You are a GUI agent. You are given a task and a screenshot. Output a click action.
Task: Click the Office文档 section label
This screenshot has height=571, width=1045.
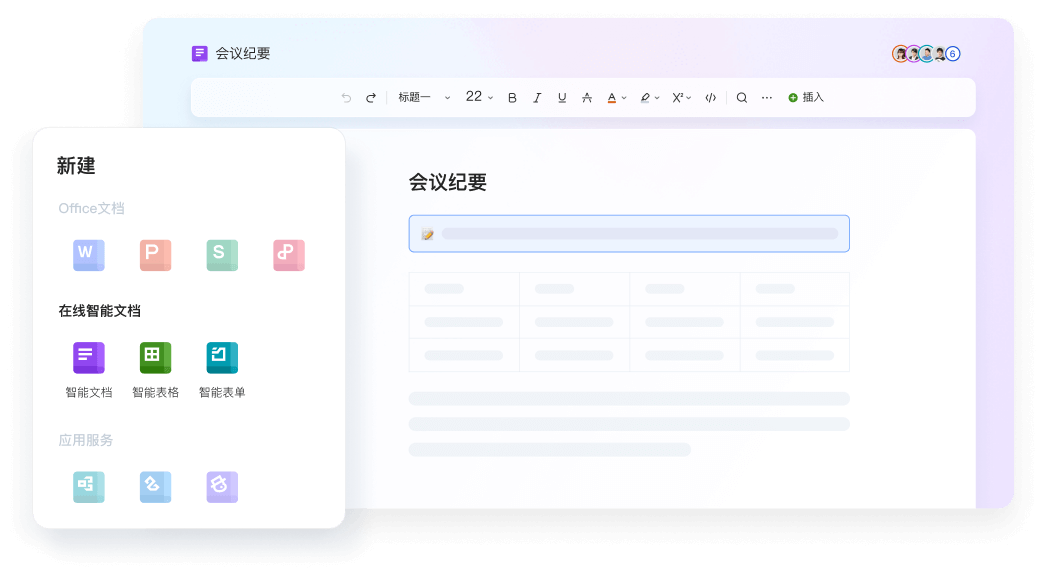coord(91,209)
